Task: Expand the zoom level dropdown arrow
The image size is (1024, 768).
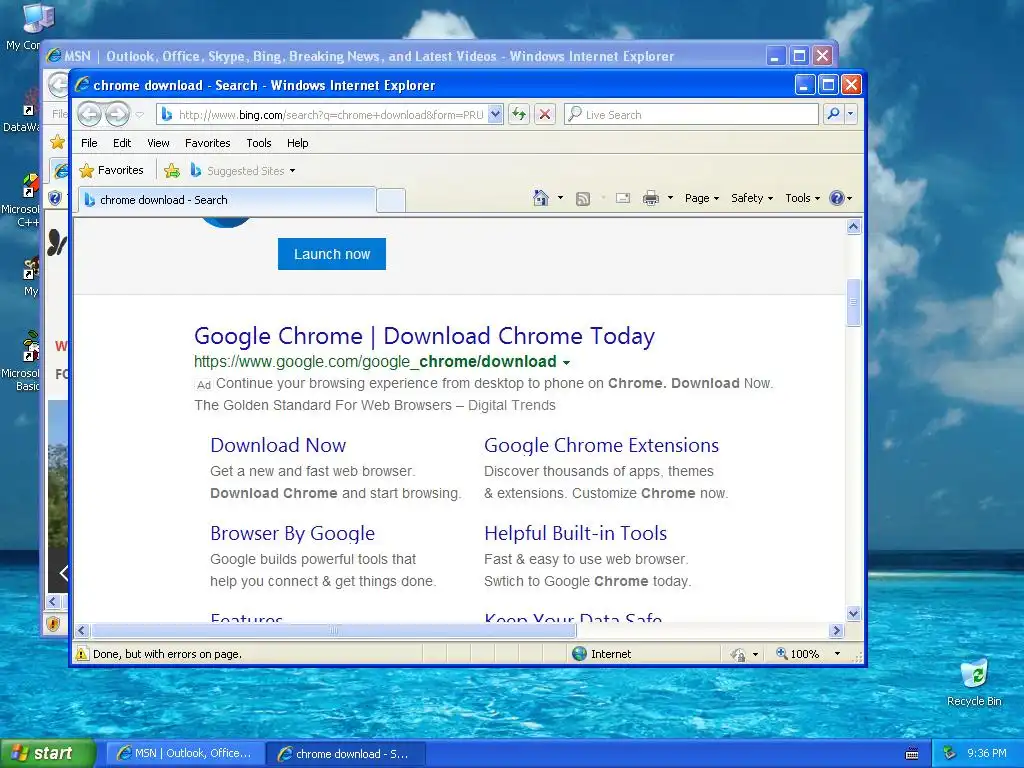Action: tap(837, 654)
